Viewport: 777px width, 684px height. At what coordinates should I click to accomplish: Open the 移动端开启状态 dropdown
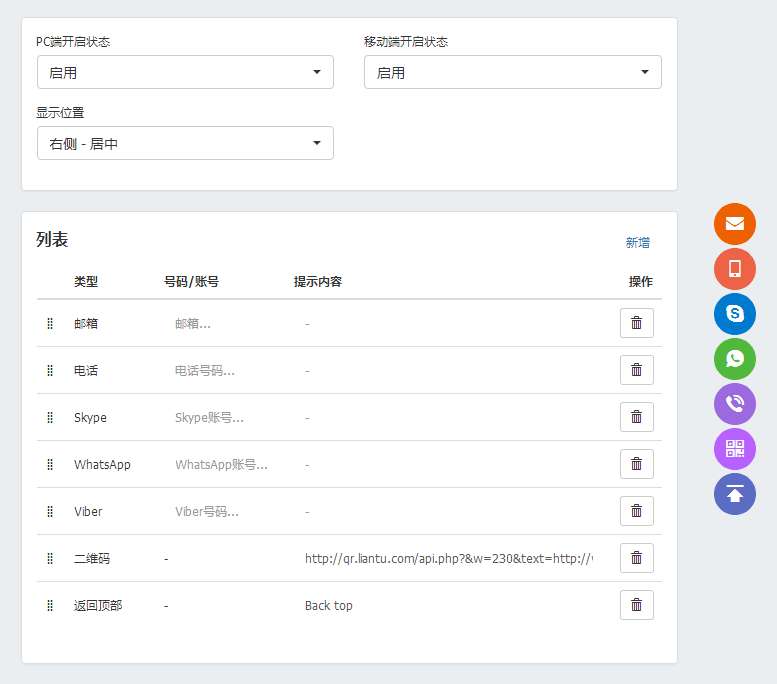(512, 72)
